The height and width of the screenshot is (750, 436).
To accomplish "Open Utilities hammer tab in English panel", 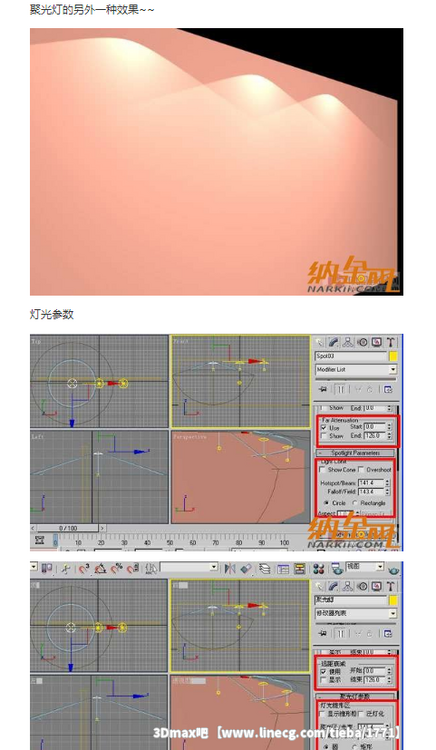I will (x=391, y=342).
